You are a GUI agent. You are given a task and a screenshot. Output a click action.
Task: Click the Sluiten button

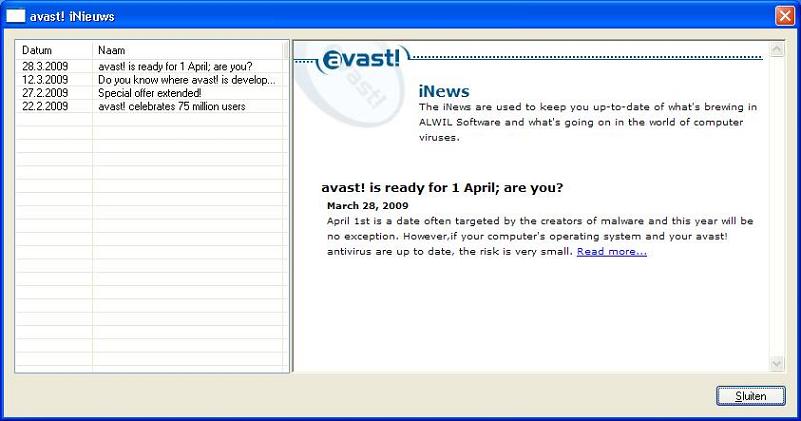coord(750,396)
